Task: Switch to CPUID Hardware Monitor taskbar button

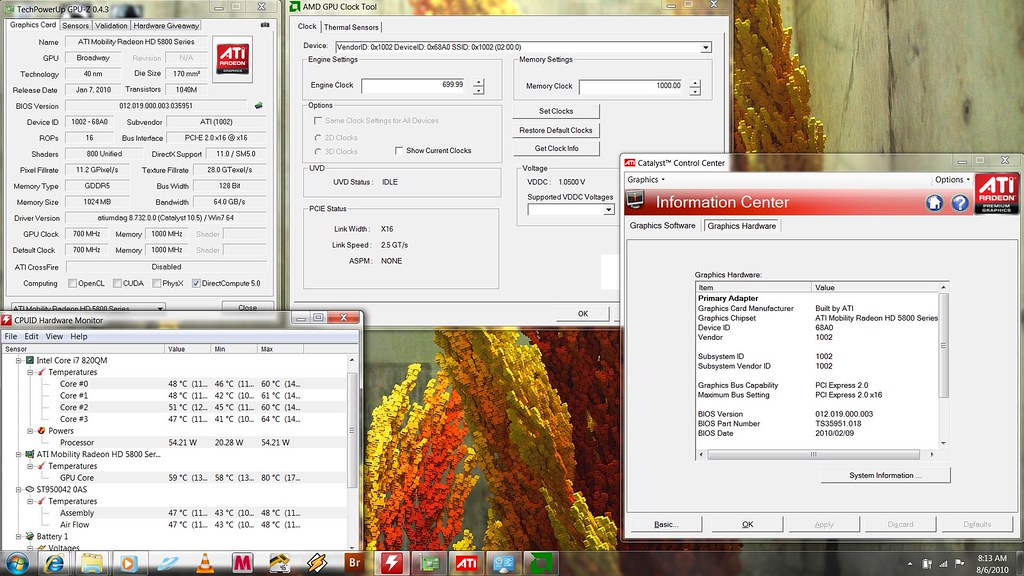Action: (x=392, y=563)
